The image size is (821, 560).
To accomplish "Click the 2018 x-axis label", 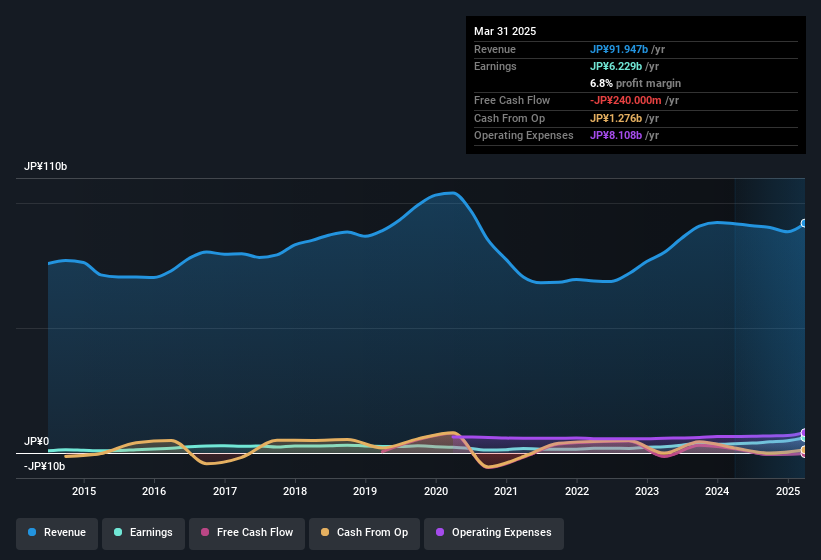I will click(295, 491).
